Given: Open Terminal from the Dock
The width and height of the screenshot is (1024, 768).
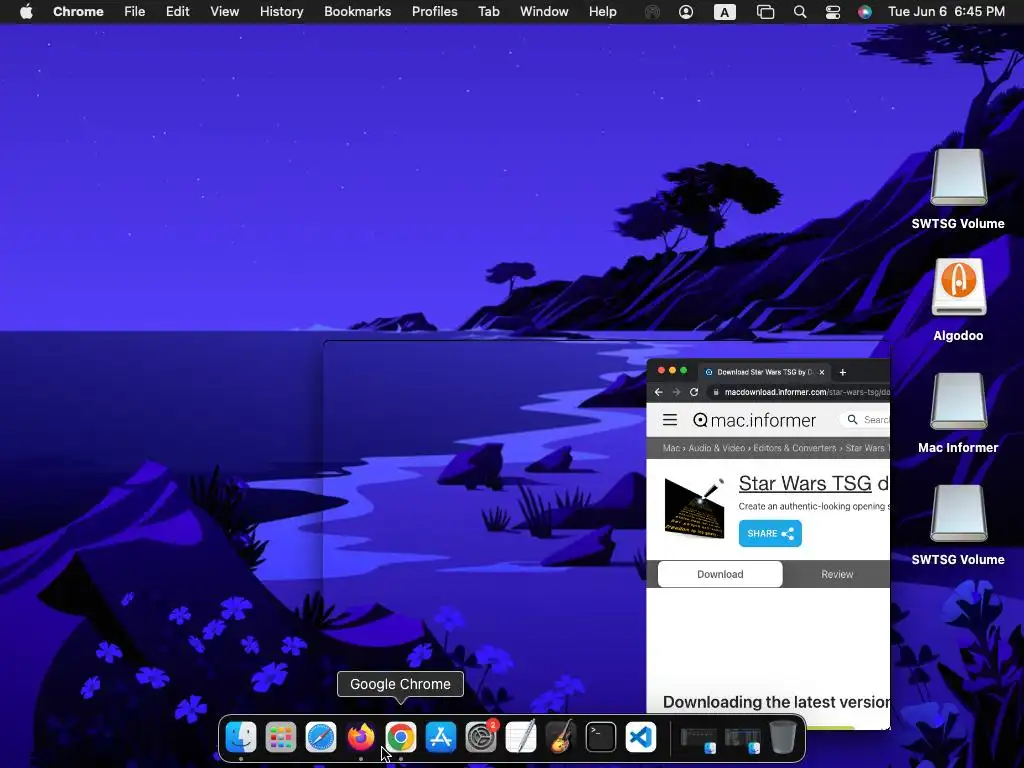Looking at the screenshot, I should click(x=600, y=737).
